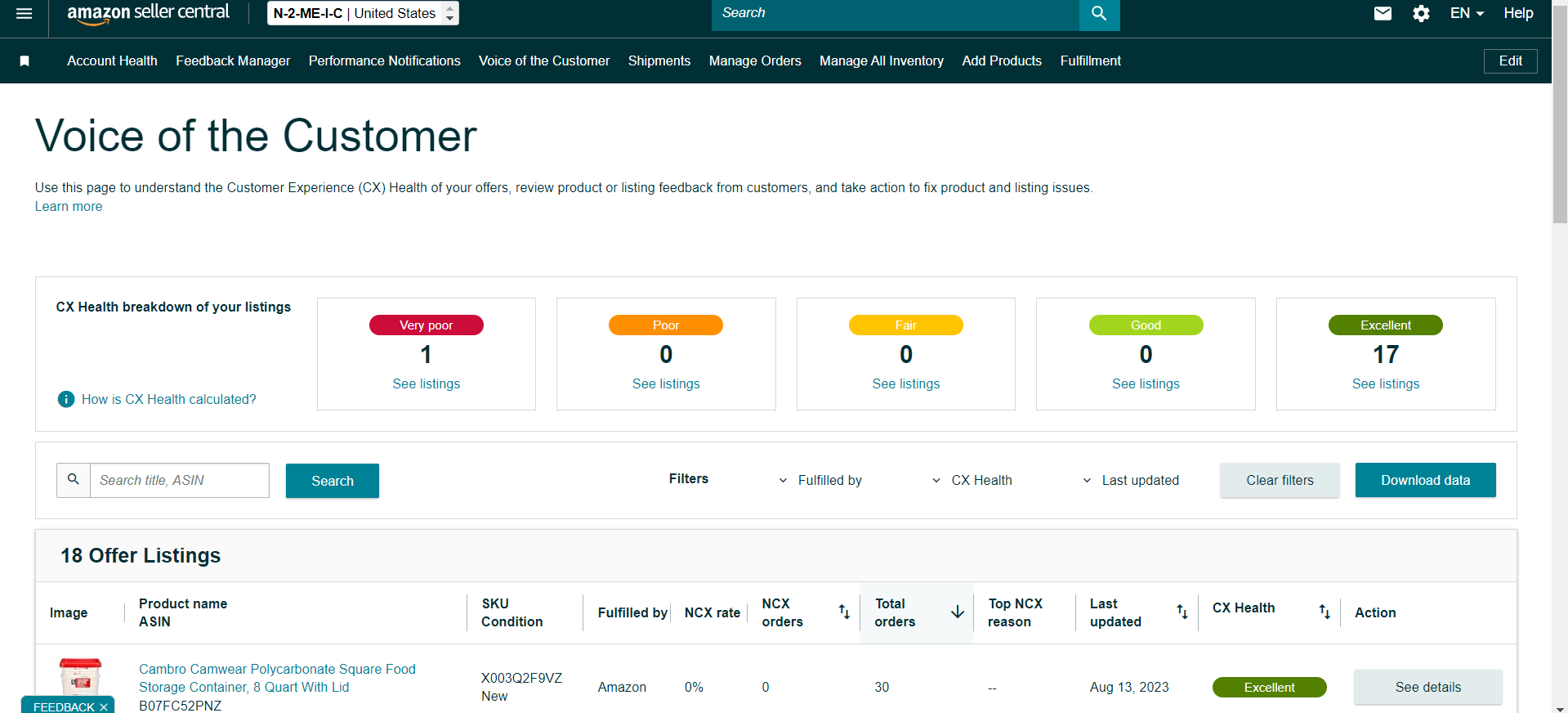Screen dimensions: 1568x713
Task: Open Feedback Manager menu item
Action: click(x=233, y=61)
